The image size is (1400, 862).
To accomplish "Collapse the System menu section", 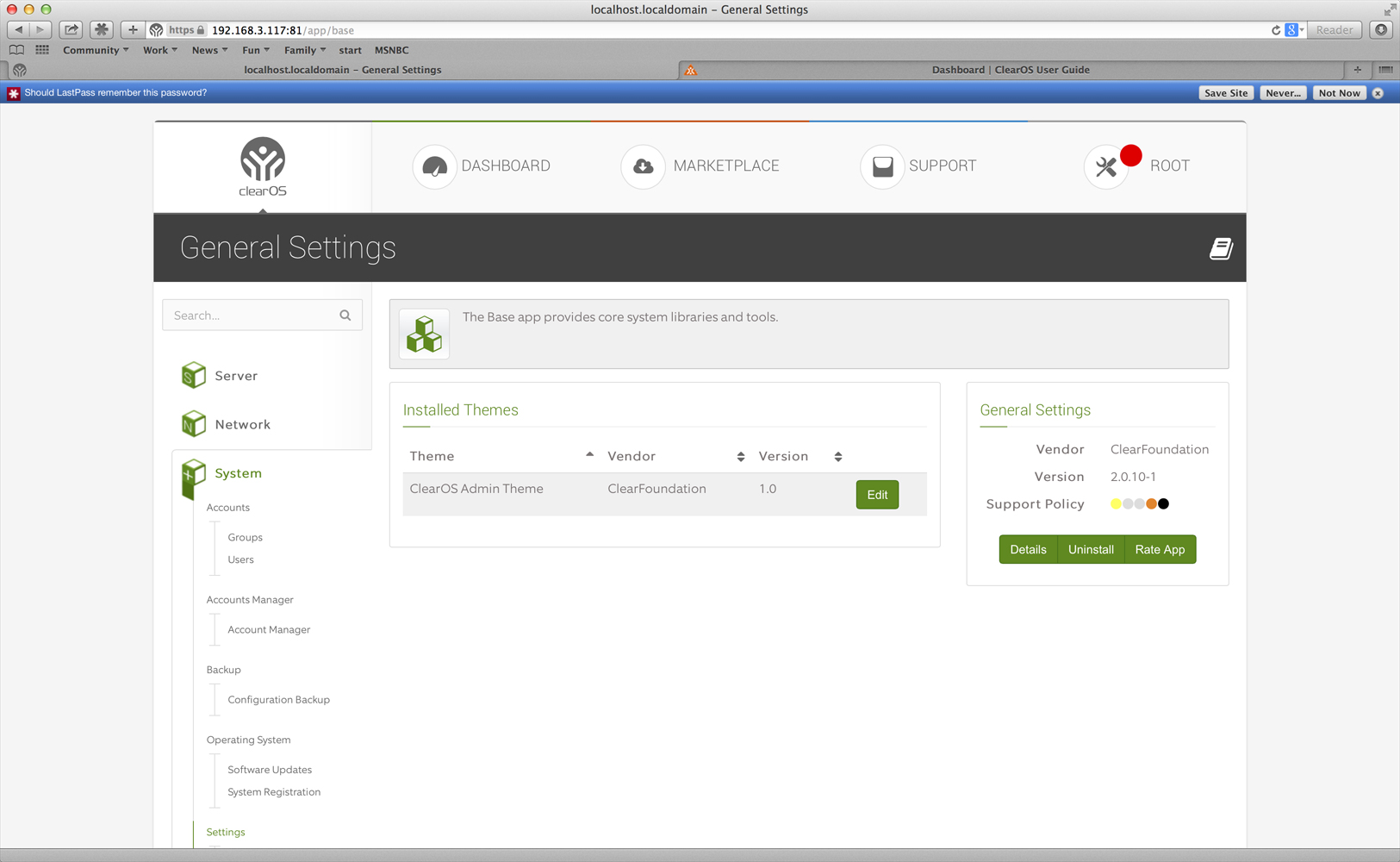I will point(238,473).
